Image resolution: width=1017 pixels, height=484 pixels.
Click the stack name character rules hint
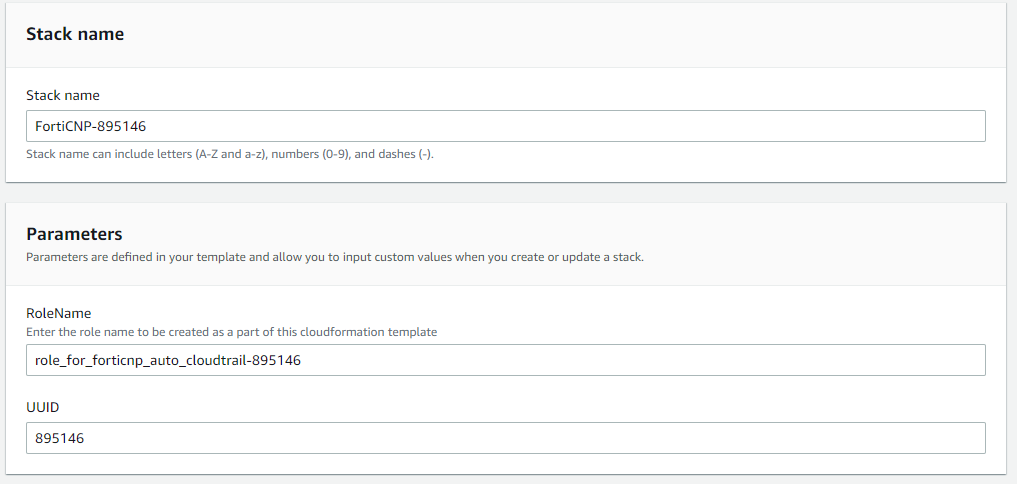tap(232, 154)
